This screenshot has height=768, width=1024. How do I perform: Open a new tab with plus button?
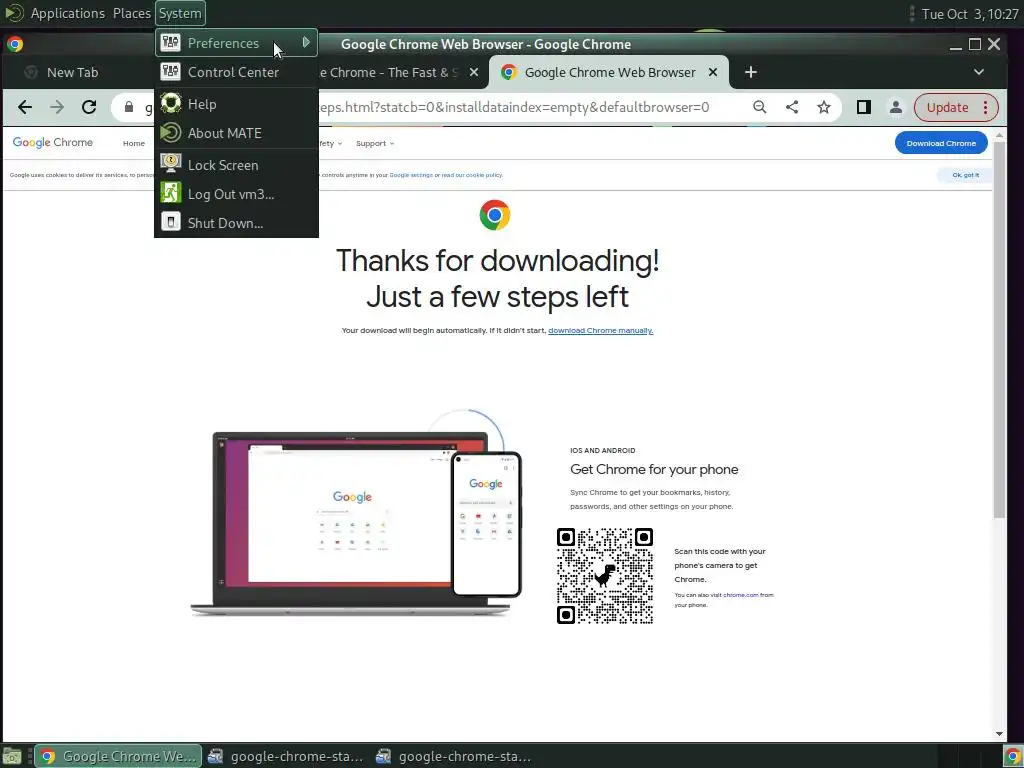(x=750, y=72)
